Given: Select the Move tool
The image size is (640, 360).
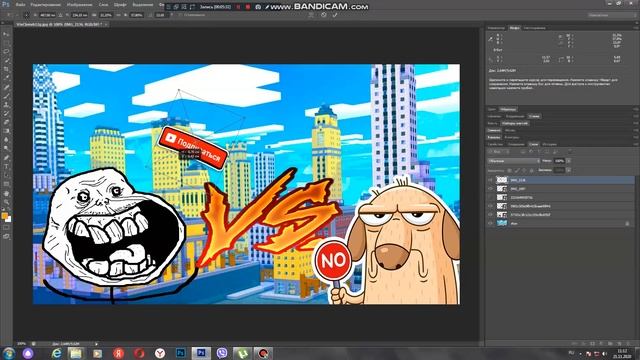Looking at the screenshot, I should point(6,34).
